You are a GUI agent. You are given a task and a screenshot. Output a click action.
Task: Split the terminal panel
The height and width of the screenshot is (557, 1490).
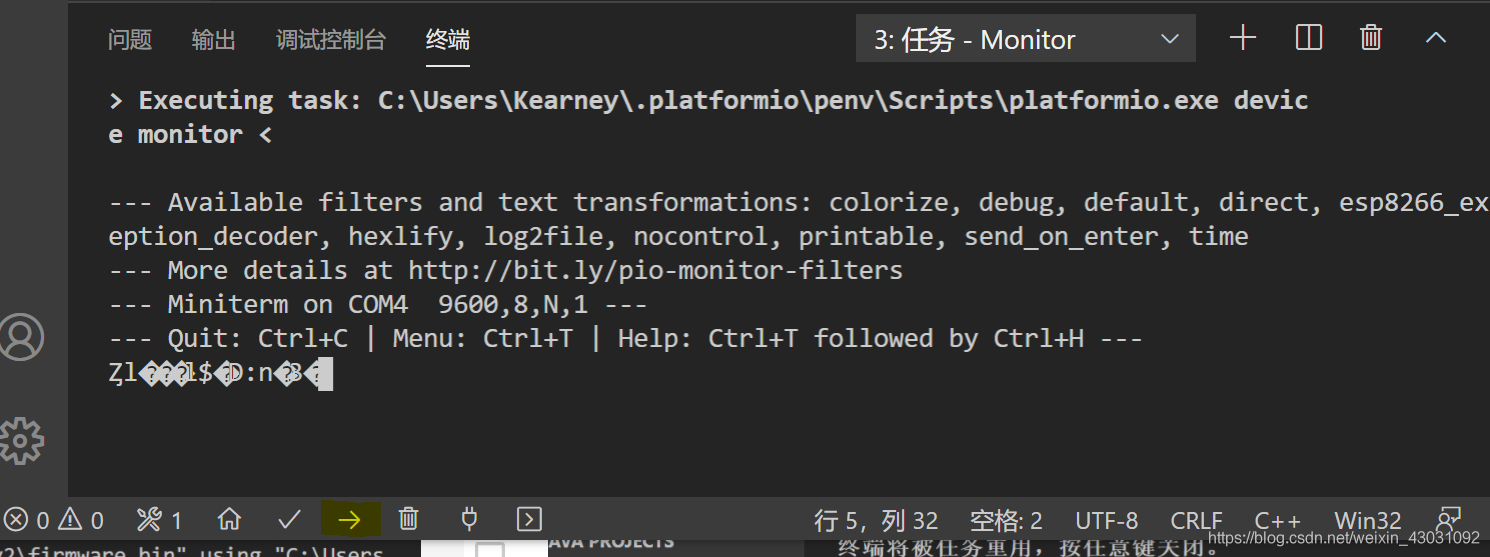1309,38
